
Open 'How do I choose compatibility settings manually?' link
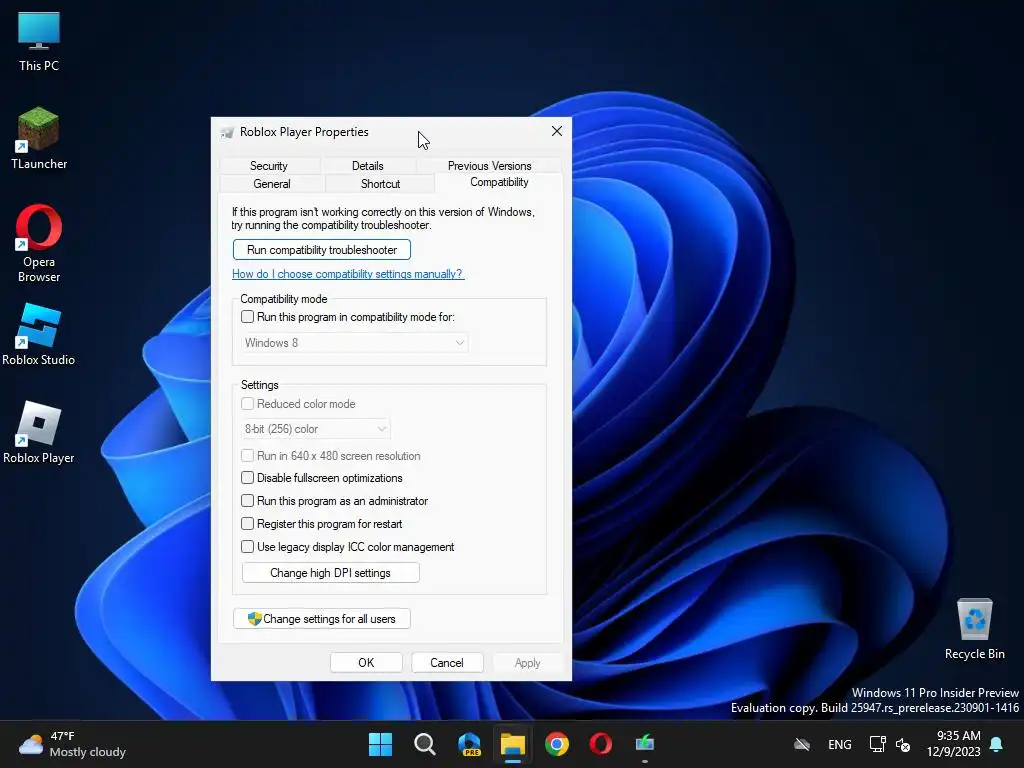click(x=347, y=274)
